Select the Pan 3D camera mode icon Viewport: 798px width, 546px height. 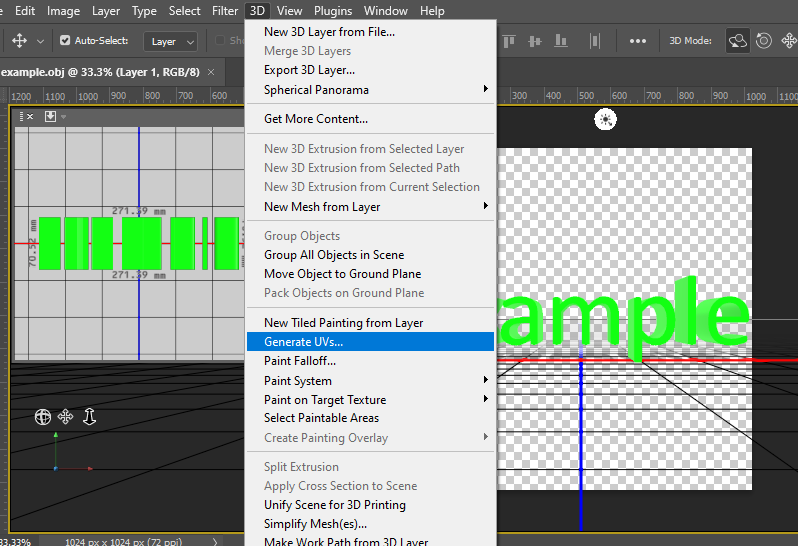click(x=789, y=41)
